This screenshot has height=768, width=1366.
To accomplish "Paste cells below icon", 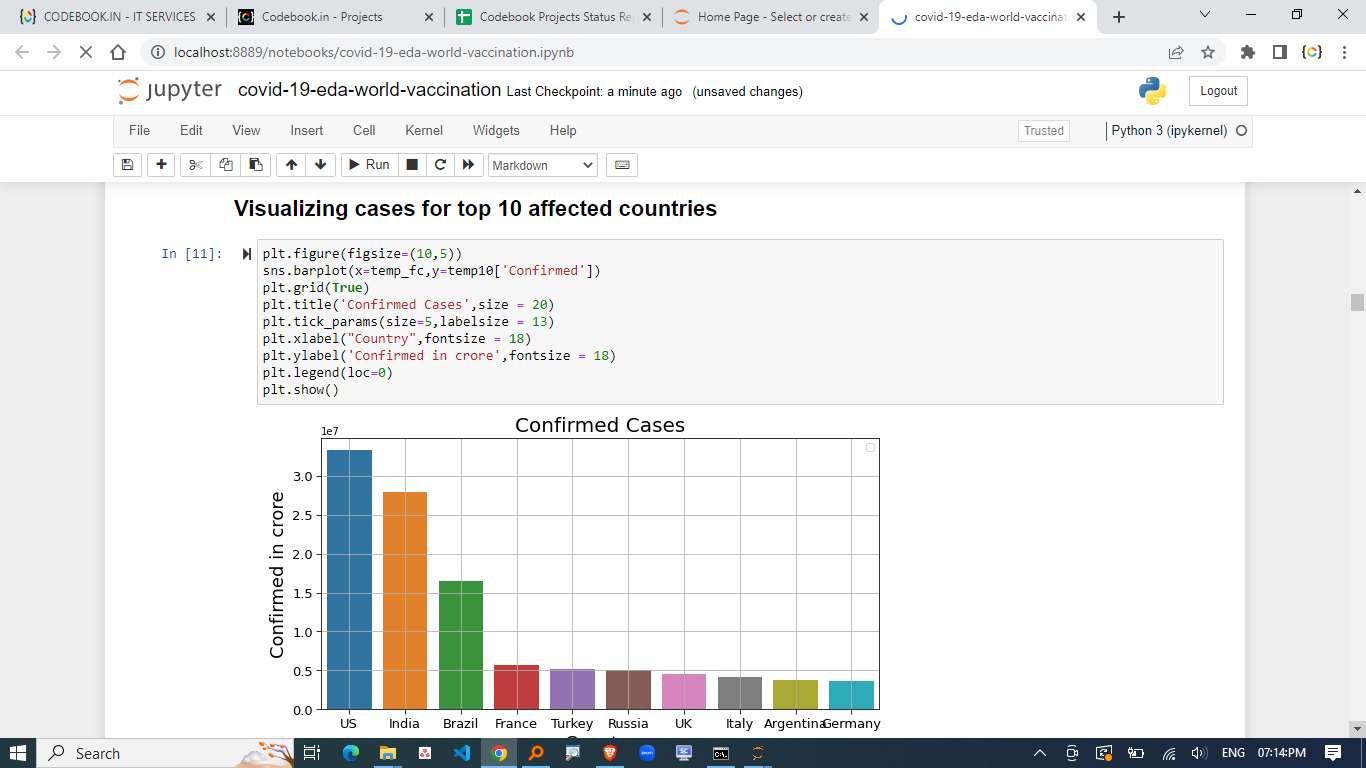I will pyautogui.click(x=256, y=165).
